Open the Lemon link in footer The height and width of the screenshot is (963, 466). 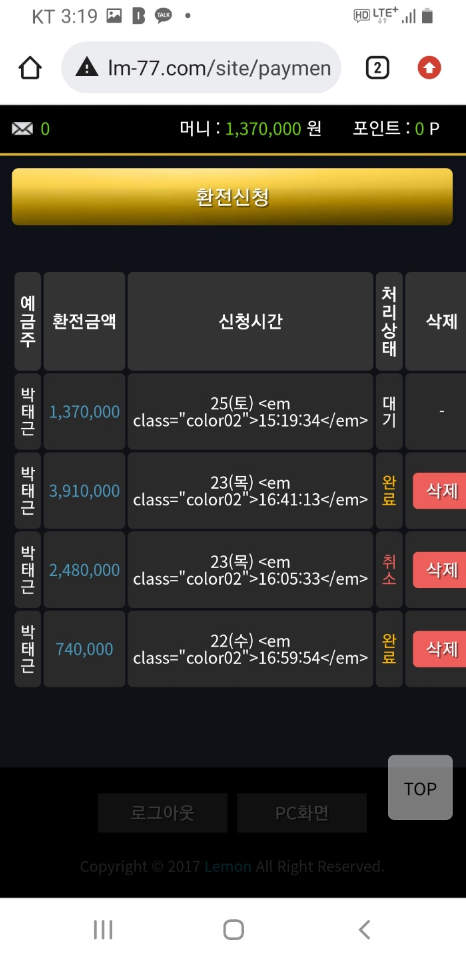[228, 867]
